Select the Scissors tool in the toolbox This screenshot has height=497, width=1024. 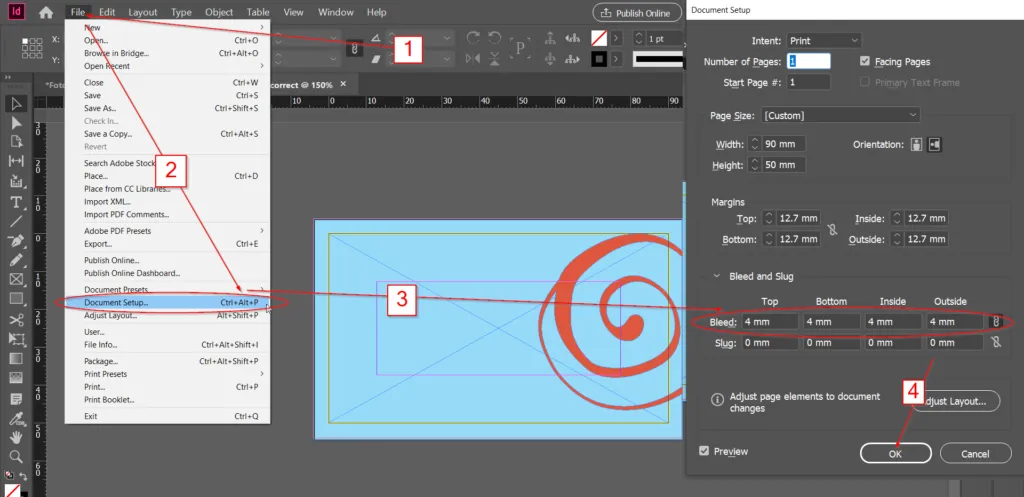[16, 320]
